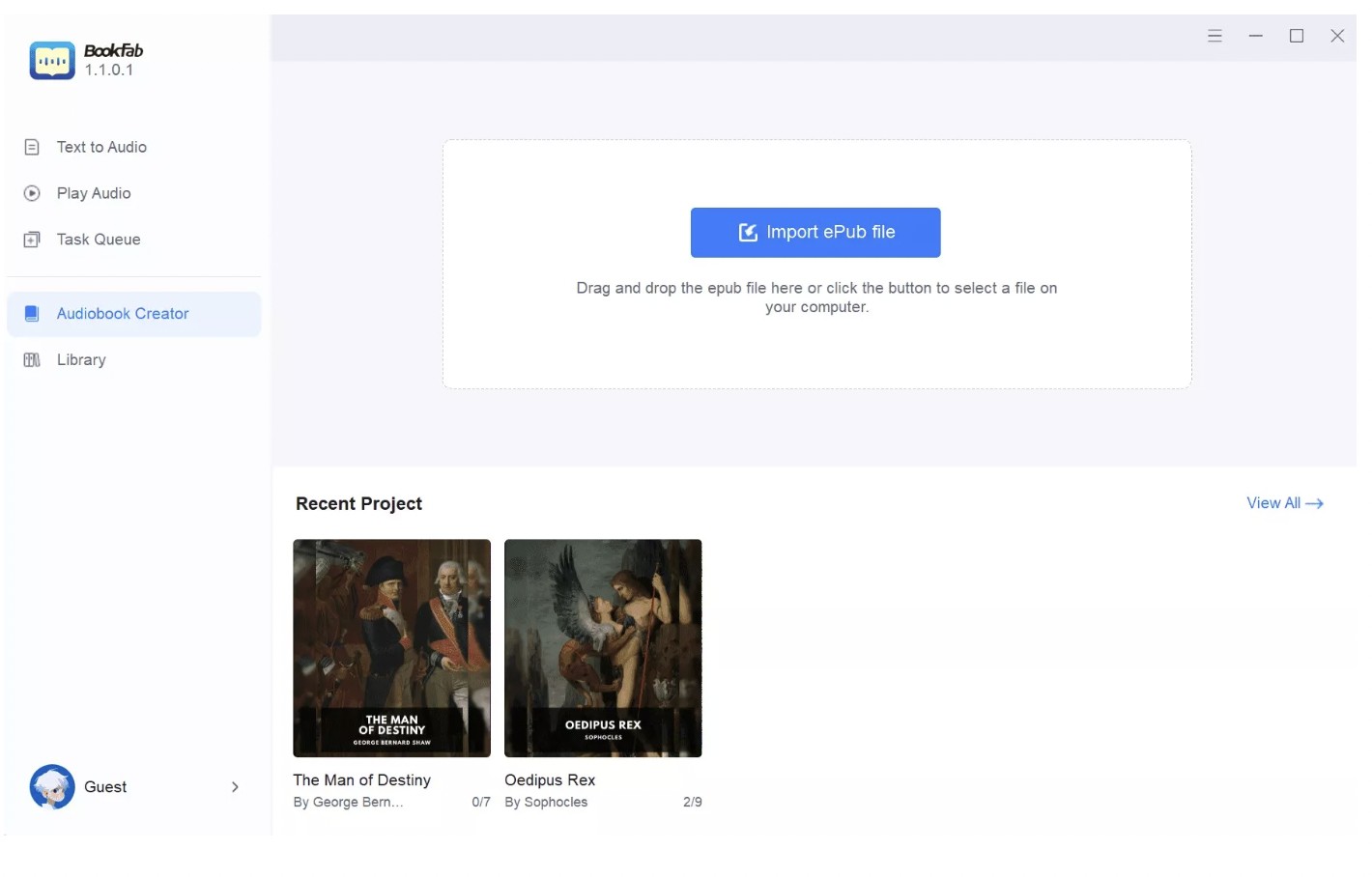Close the BookFab window
The image size is (1372, 877).
pyautogui.click(x=1337, y=36)
